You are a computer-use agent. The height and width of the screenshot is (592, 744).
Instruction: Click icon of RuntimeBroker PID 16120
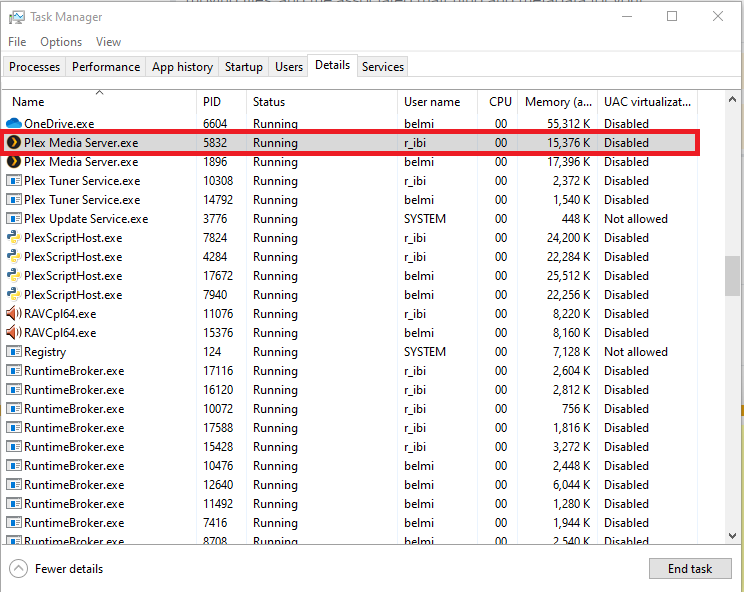click(14, 389)
